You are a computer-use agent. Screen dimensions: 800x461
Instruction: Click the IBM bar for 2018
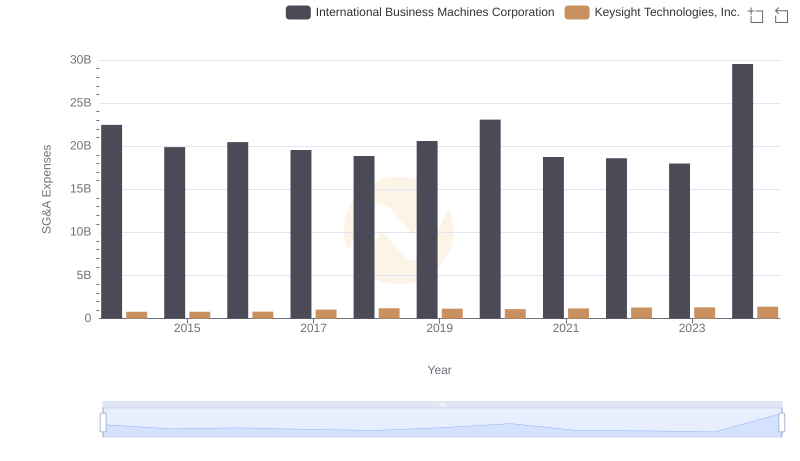tap(364, 238)
